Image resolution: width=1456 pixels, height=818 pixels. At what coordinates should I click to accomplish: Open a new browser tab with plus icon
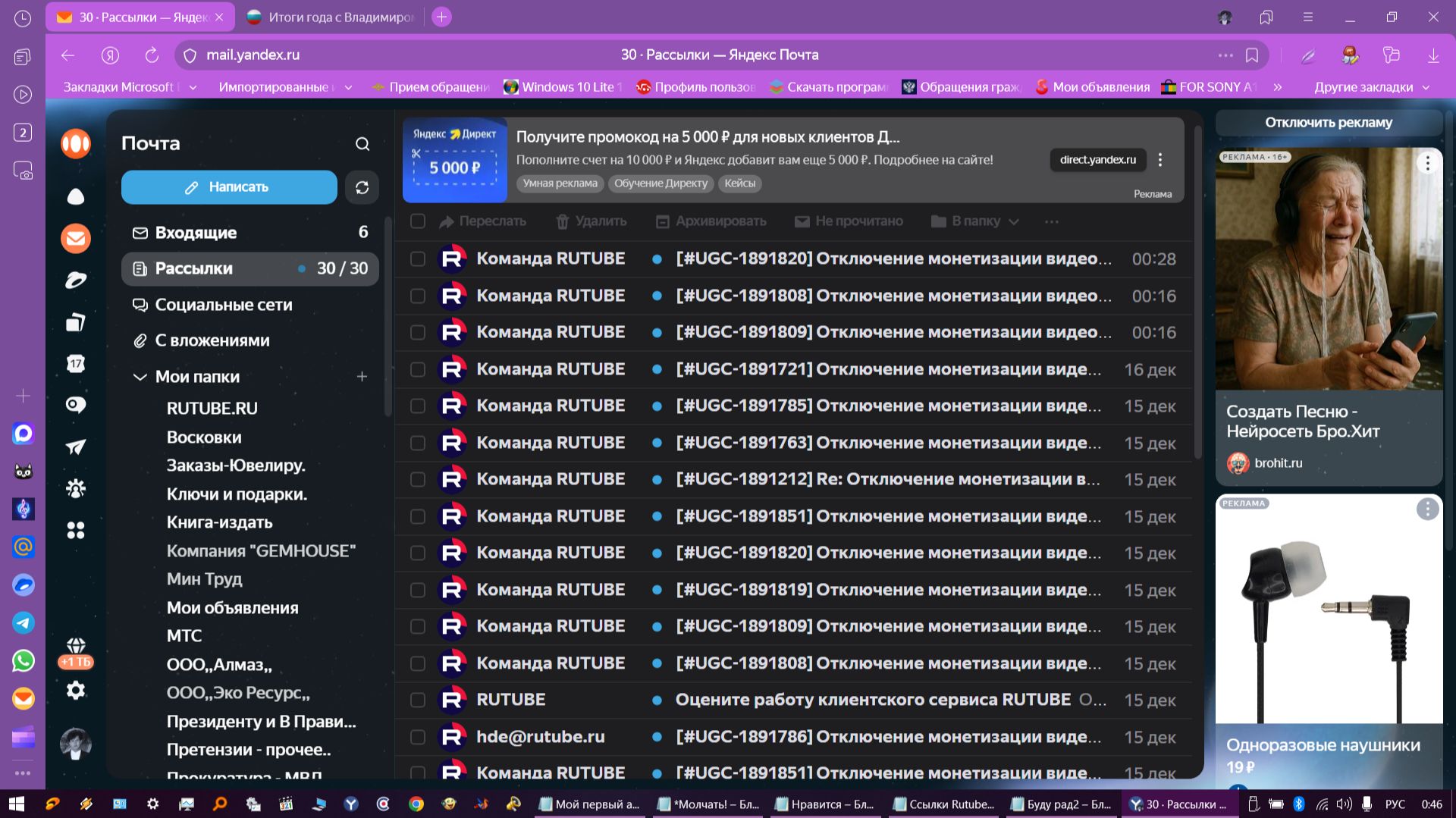tap(441, 17)
